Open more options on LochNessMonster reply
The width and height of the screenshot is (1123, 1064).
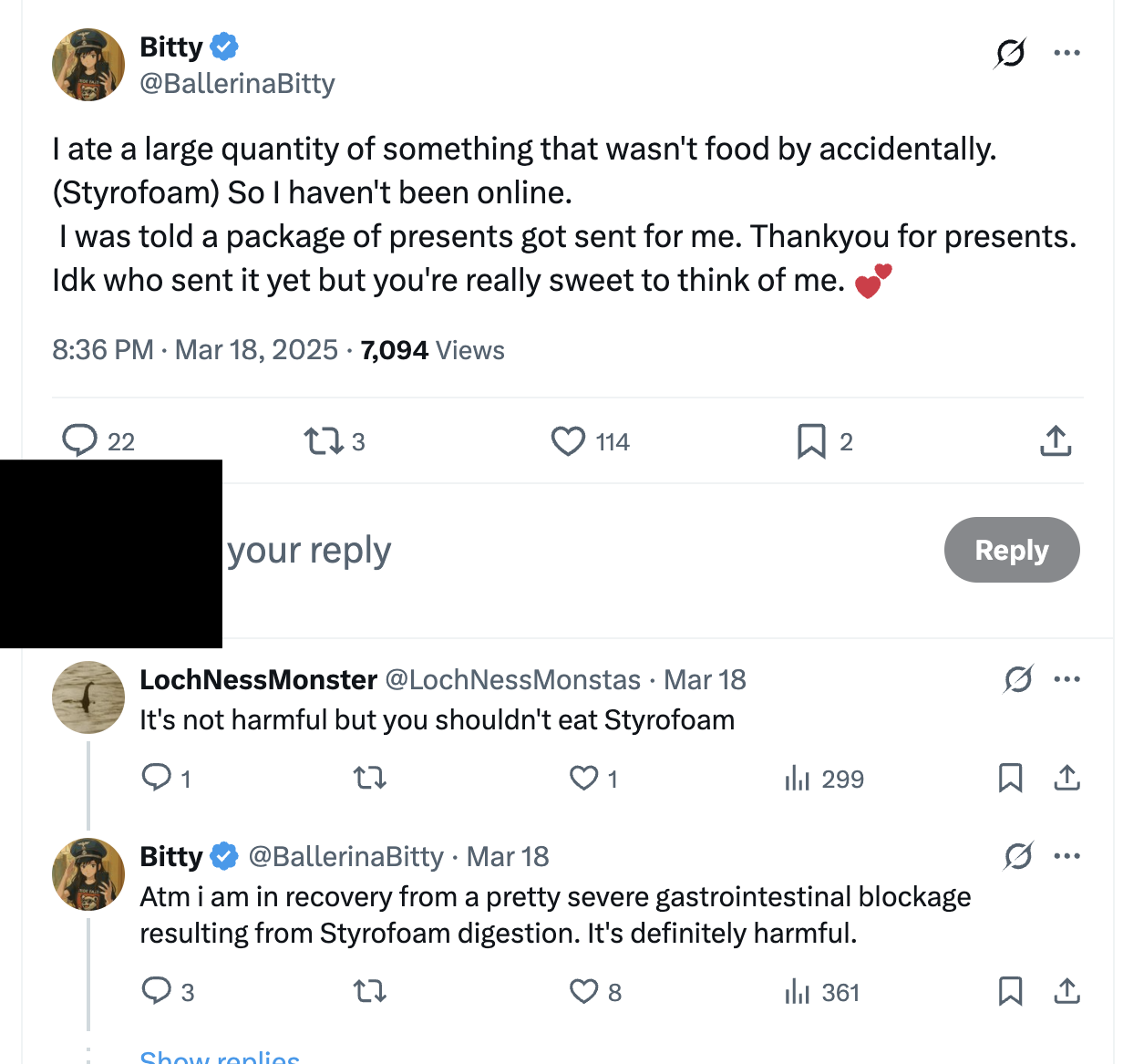click(1066, 679)
